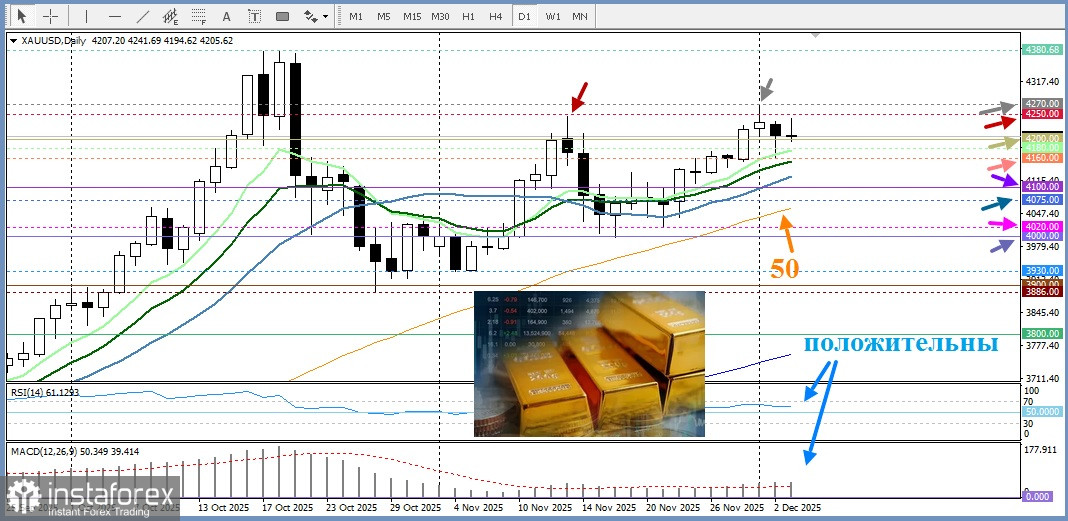This screenshot has height=521, width=1068.
Task: Click the 4000.00 price level label
Action: coord(1041,235)
